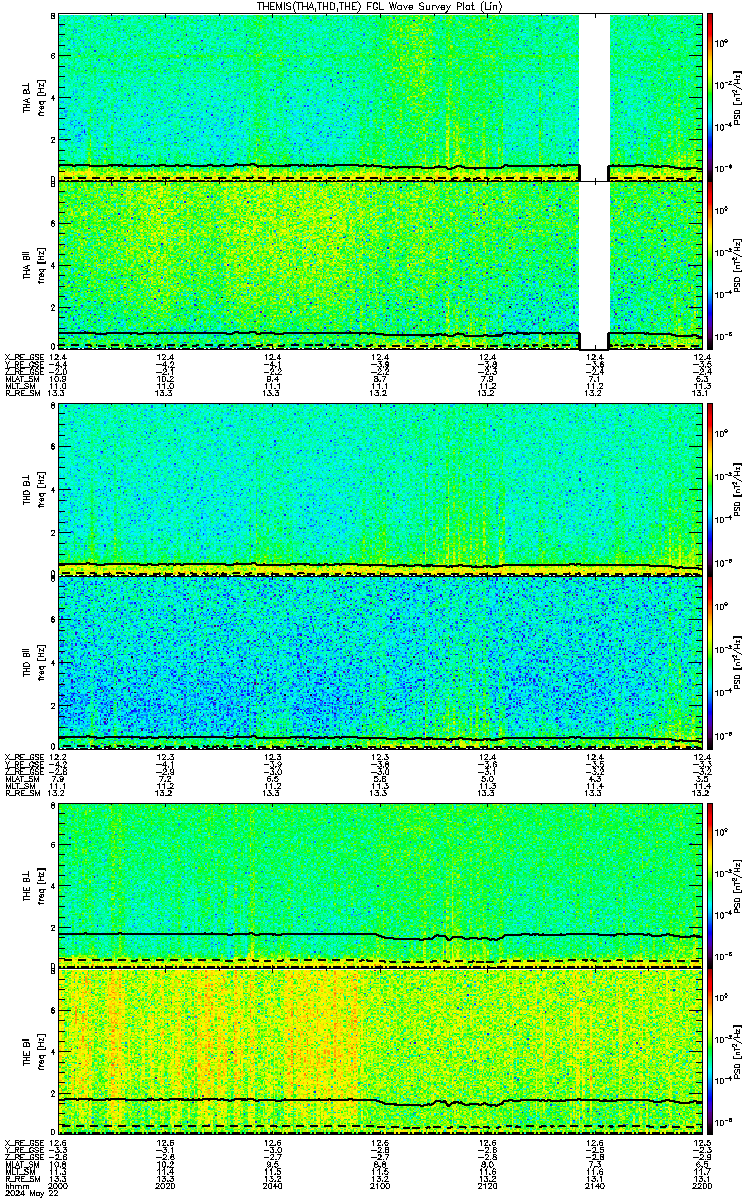Click the X_RE_GSE row label under THA panels
Screen dimensions: 750x1200
click(22, 357)
